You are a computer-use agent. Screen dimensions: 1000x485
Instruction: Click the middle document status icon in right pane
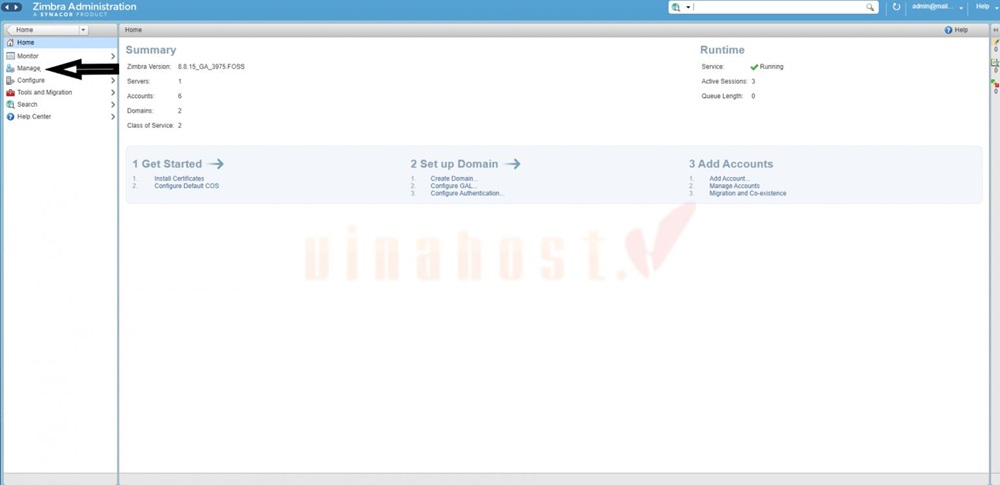[995, 63]
